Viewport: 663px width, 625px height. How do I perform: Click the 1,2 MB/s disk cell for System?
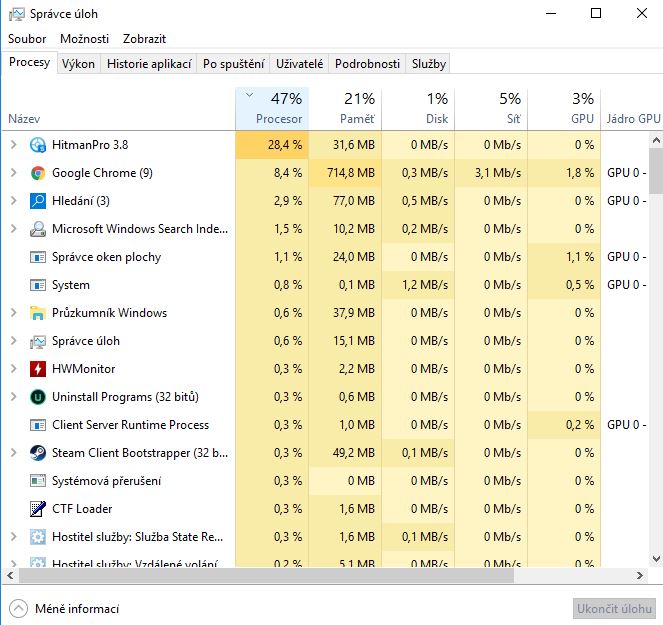pyautogui.click(x=418, y=285)
